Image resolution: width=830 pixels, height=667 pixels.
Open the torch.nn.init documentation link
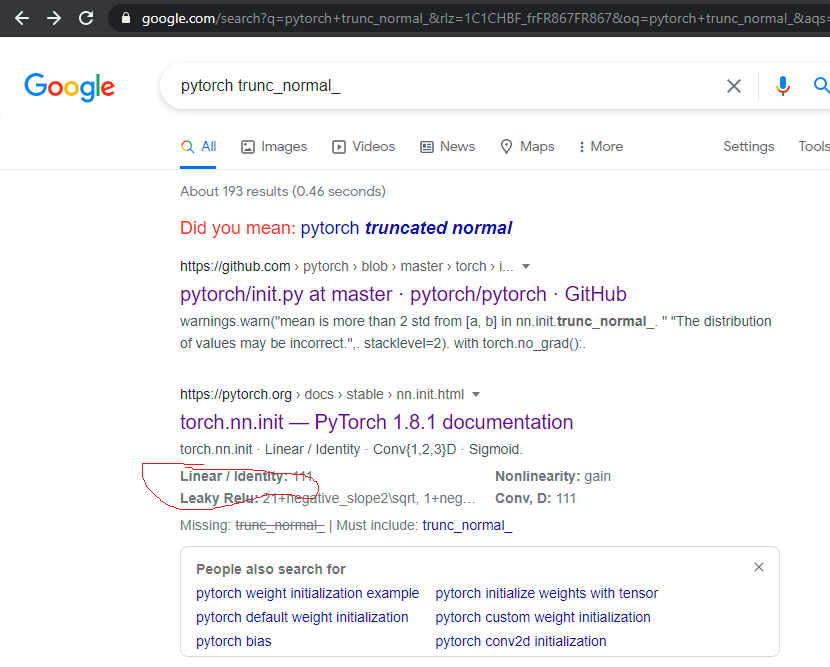click(375, 422)
